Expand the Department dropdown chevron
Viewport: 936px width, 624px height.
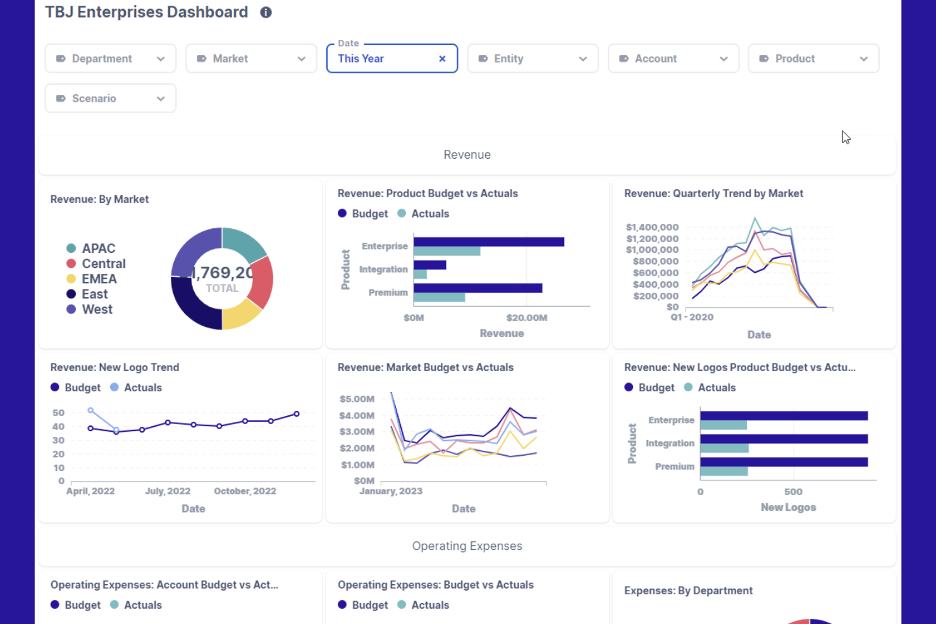tap(161, 59)
